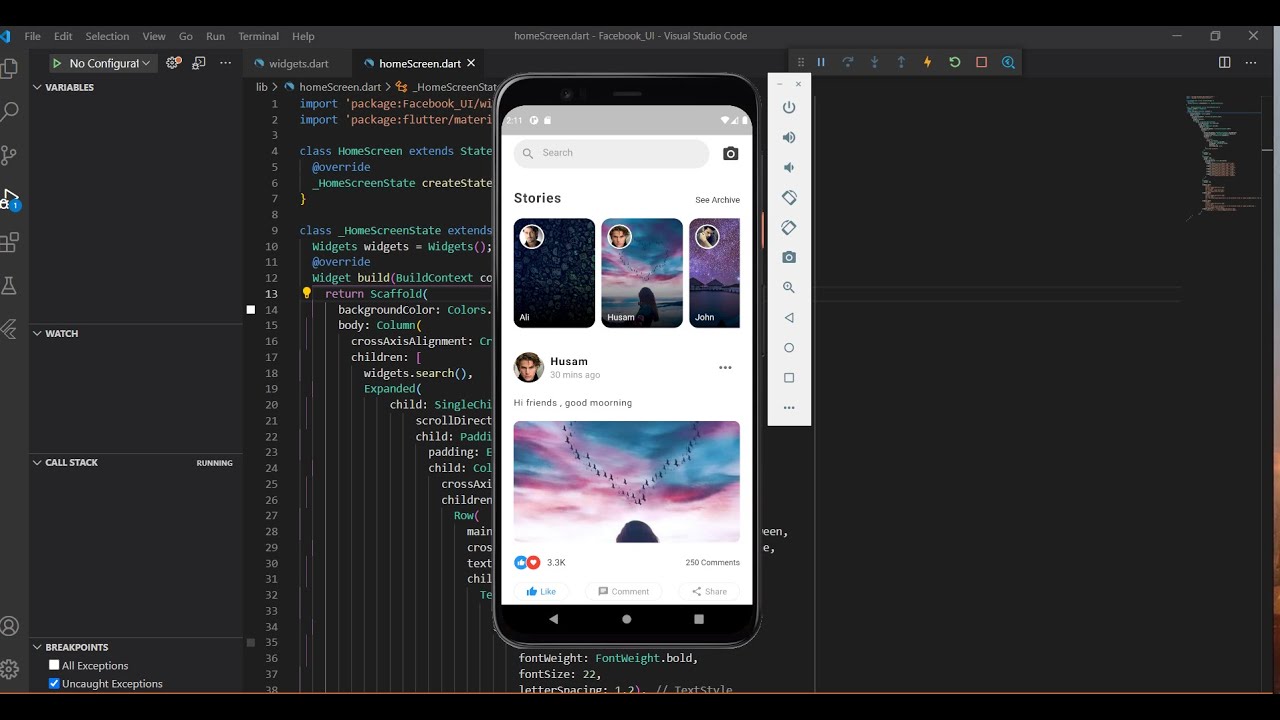Click the emulator side-panel overview square
Screen dimensions: 1280x720
(x=789, y=378)
